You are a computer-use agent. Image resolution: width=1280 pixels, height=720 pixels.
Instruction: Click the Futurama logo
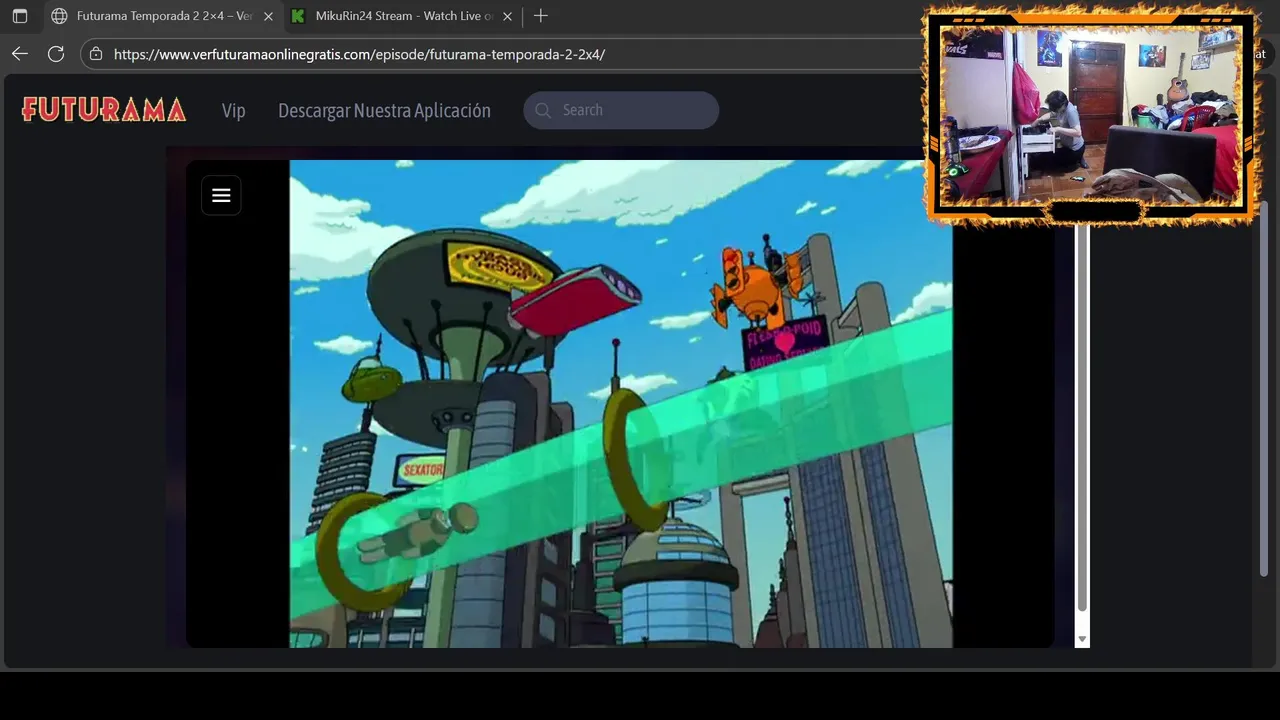[104, 110]
